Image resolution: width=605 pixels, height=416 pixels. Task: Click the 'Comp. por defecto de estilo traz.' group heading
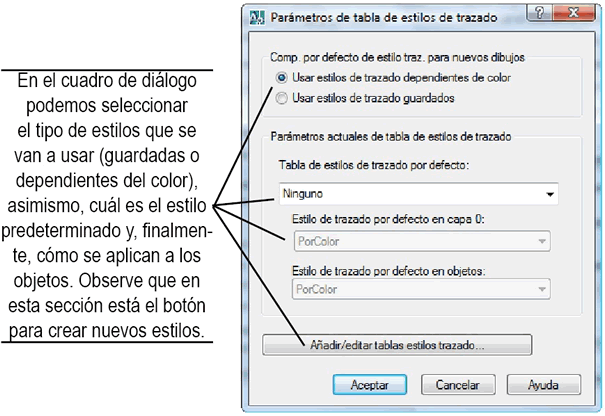[x=397, y=57]
